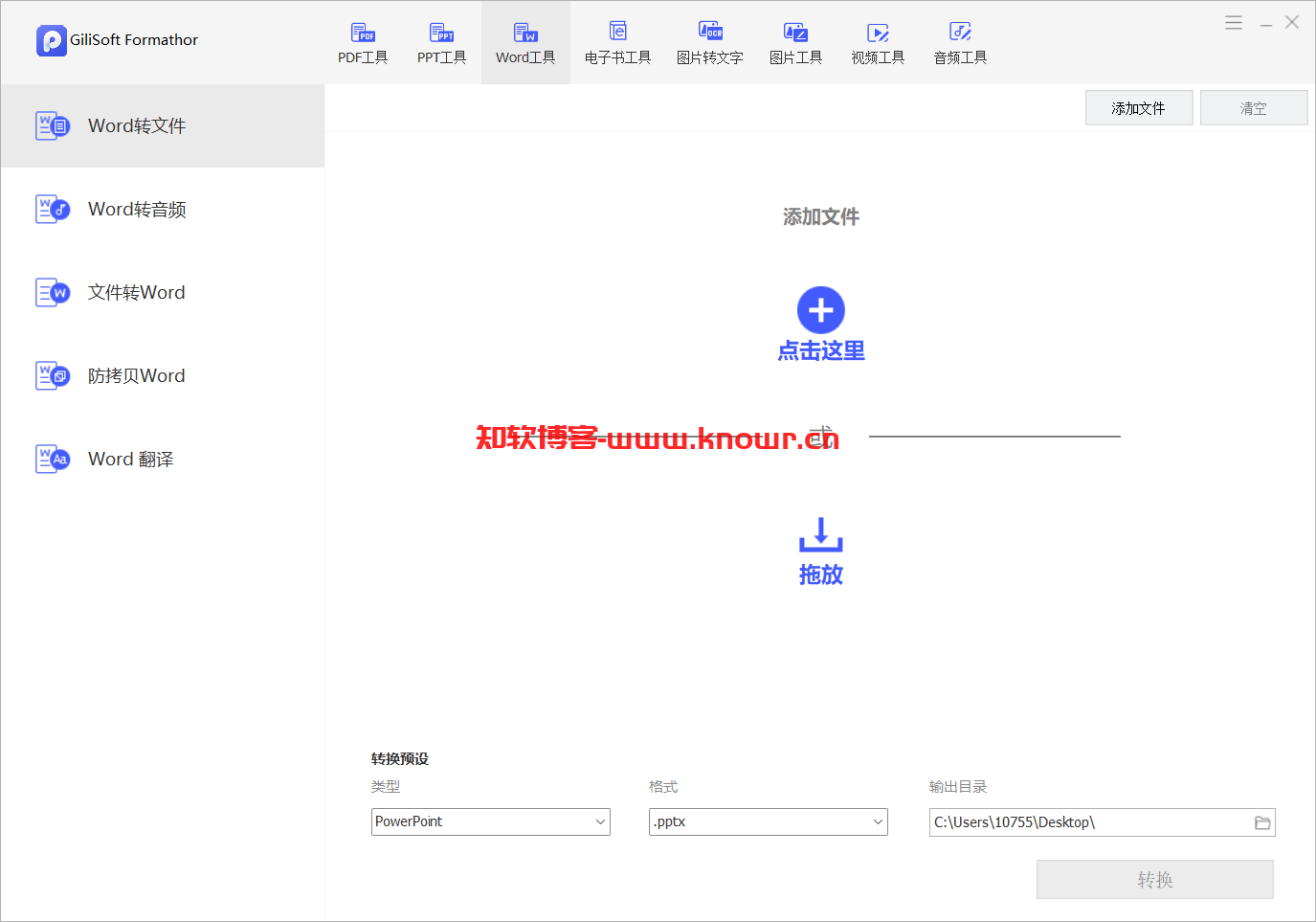Select 防拷贝Word in the sidebar
The height and width of the screenshot is (922, 1316).
(x=163, y=375)
